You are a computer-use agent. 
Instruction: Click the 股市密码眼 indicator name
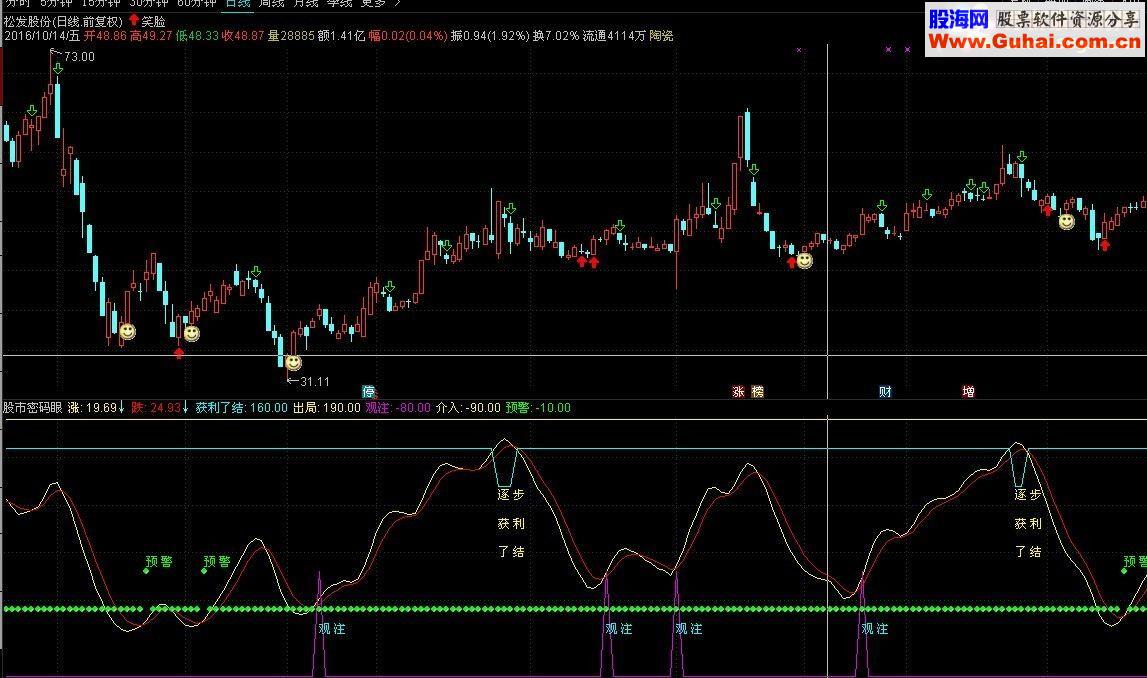(32, 407)
